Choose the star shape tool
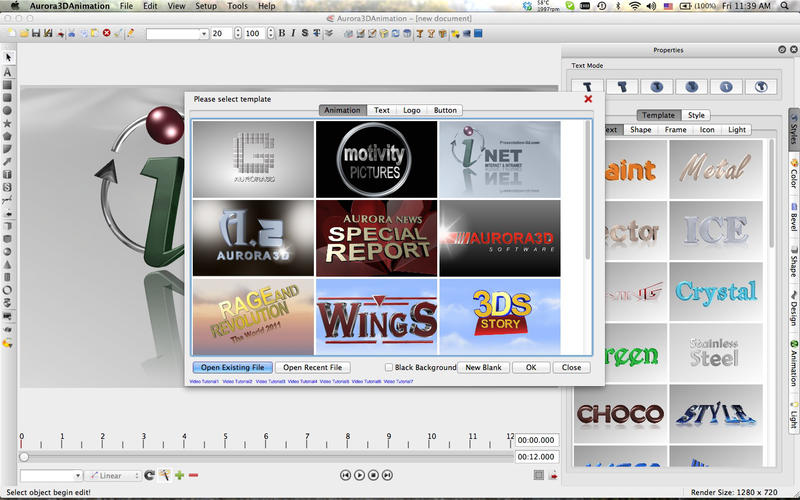The image size is (800, 500). click(x=8, y=123)
